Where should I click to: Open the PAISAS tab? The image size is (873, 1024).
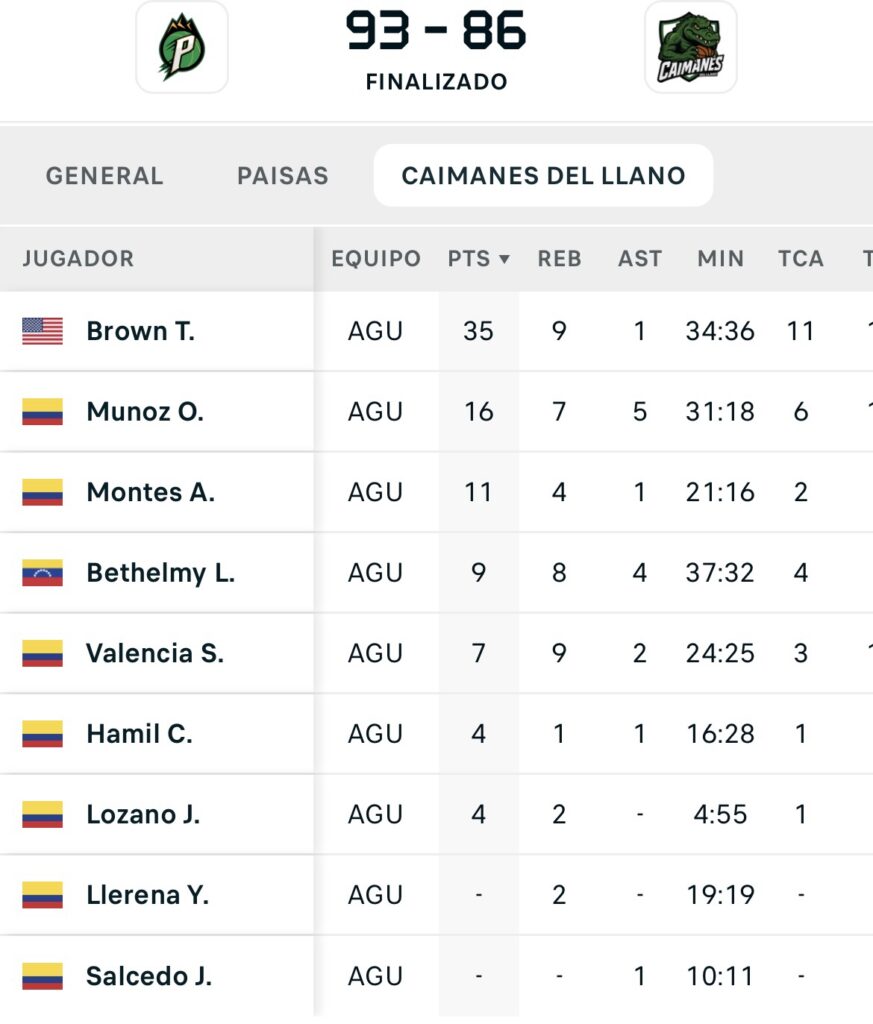(x=282, y=176)
